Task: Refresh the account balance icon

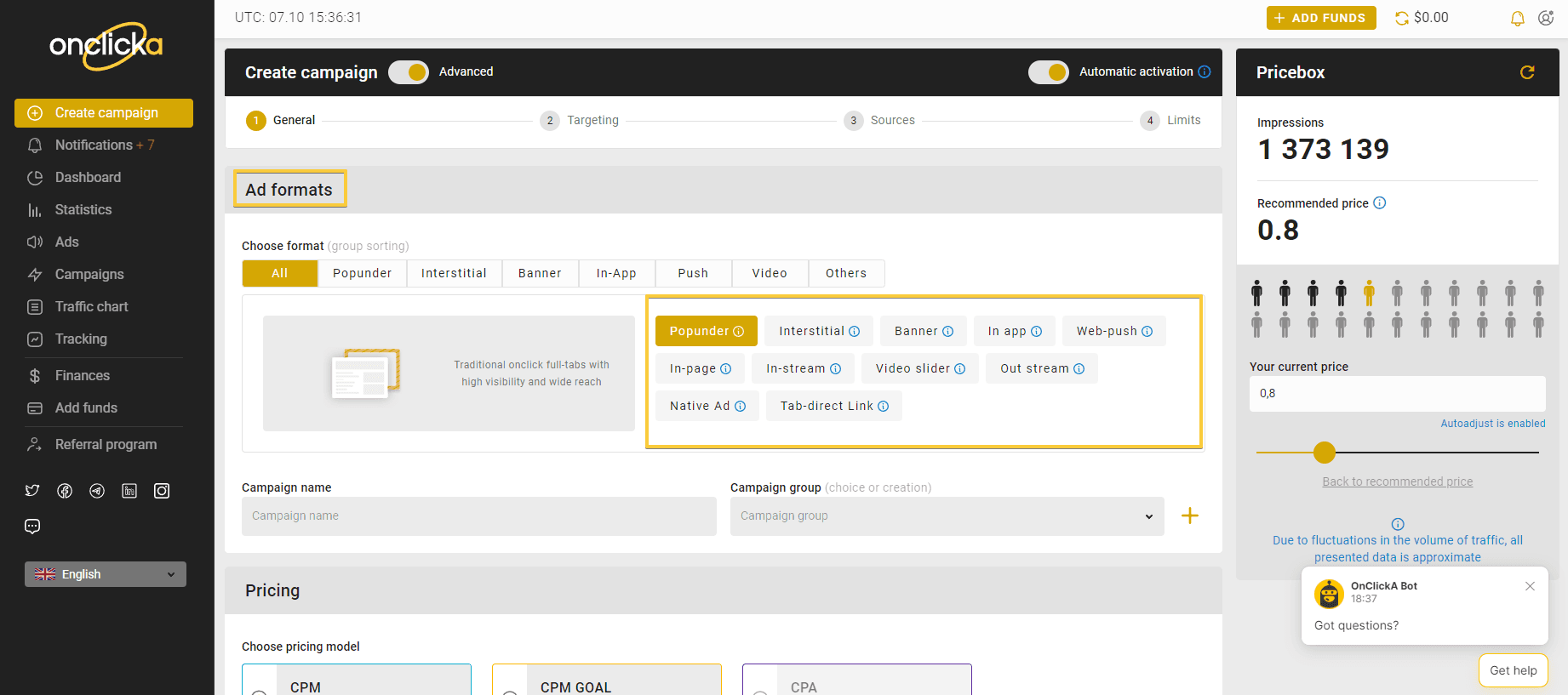Action: (x=1401, y=18)
